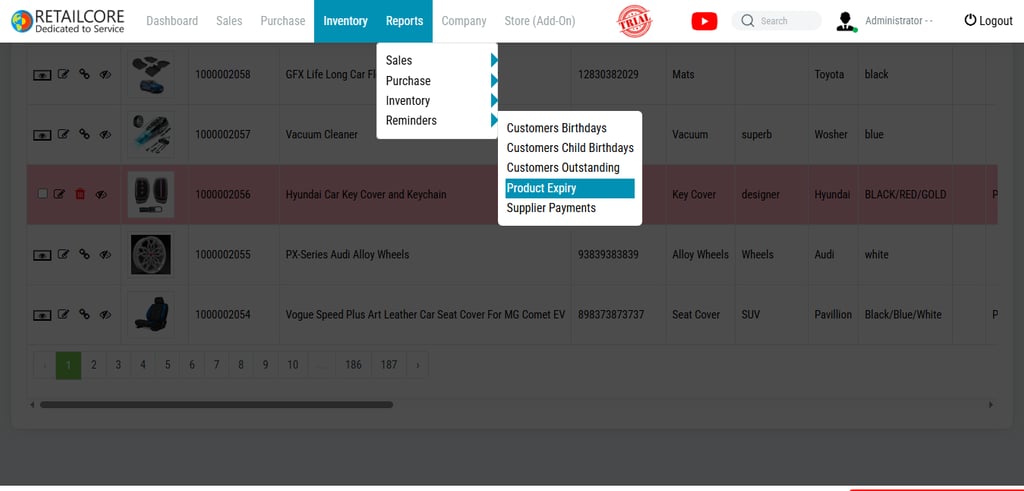The height and width of the screenshot is (491, 1024).
Task: Click the link icon for Vacuum Cleaner
Action: (x=84, y=134)
